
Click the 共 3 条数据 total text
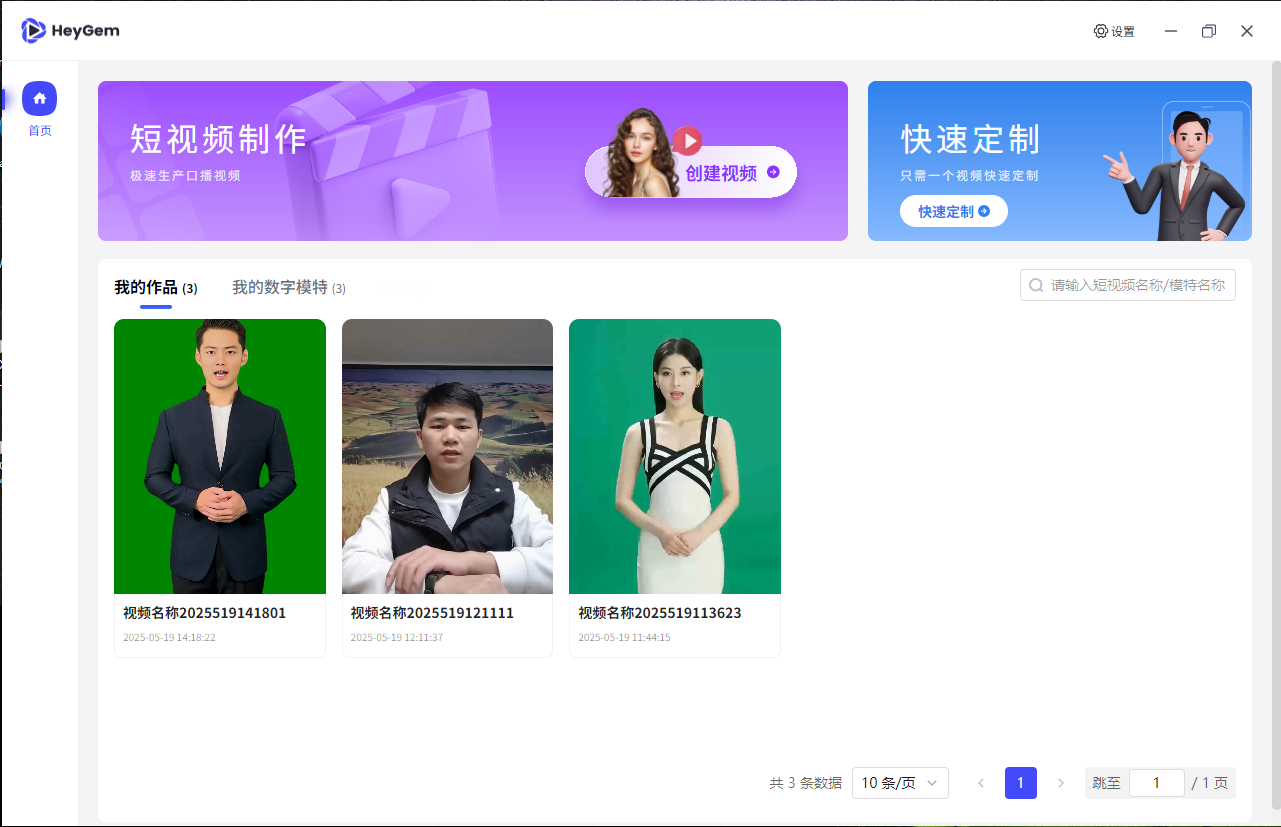pos(805,783)
